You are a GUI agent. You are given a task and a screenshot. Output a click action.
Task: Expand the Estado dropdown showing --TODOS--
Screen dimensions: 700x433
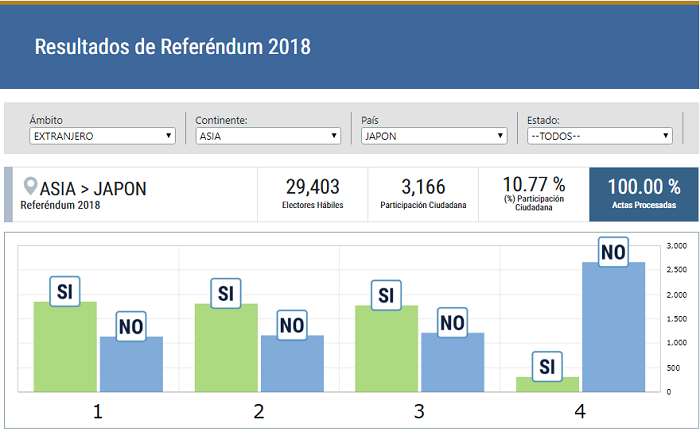599,136
